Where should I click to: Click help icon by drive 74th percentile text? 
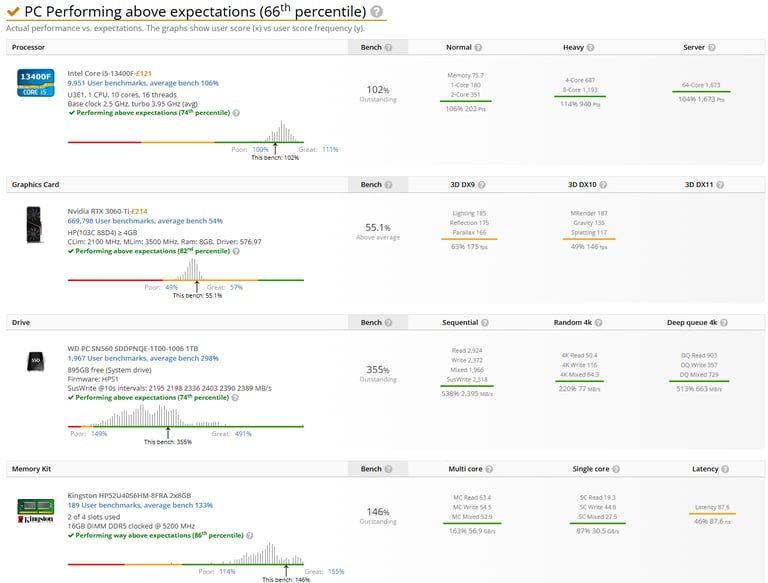pyautogui.click(x=235, y=398)
